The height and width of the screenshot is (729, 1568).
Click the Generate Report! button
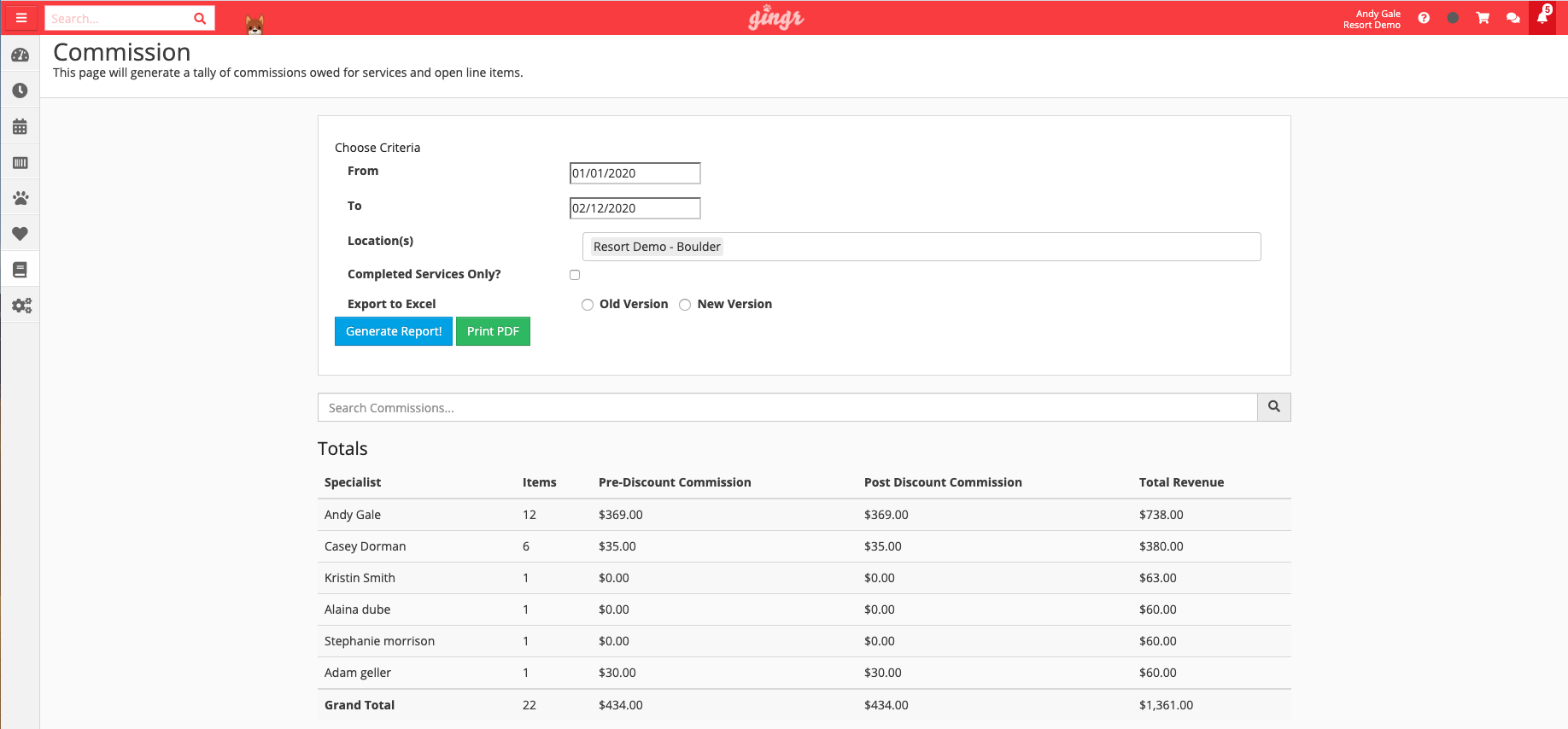(394, 331)
